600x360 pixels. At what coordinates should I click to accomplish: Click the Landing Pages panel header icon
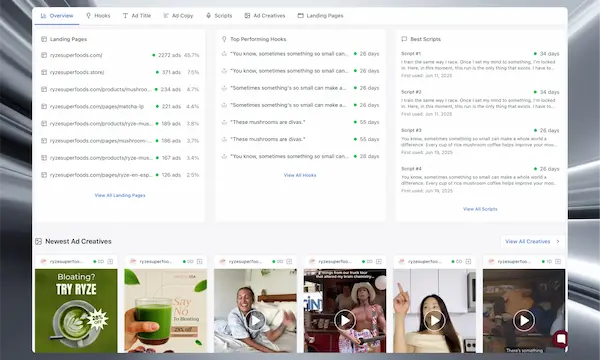[44, 39]
